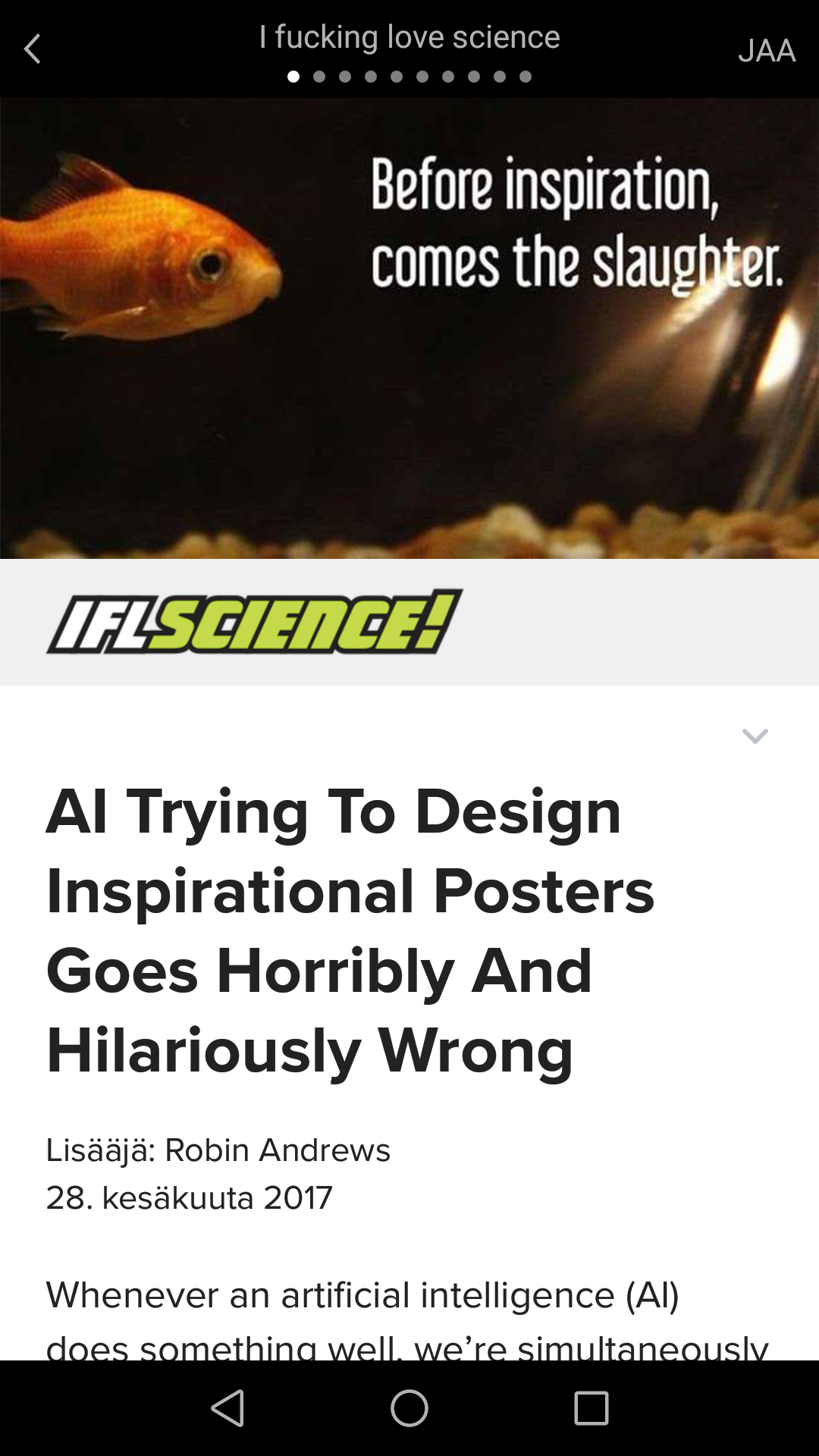Switch to the seventh page indicator dot

[448, 77]
